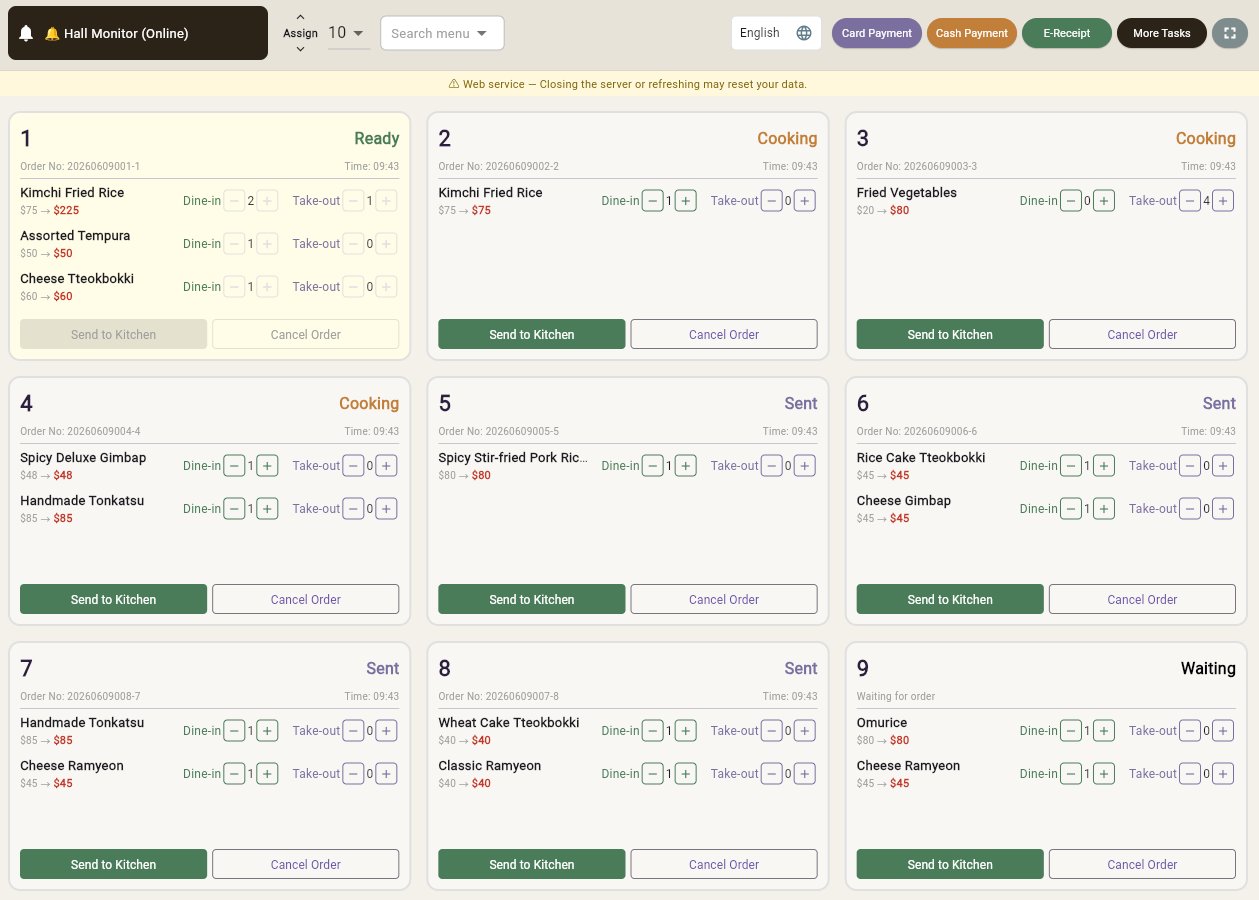Decrease take-out for Fried Vegetables

point(1190,201)
